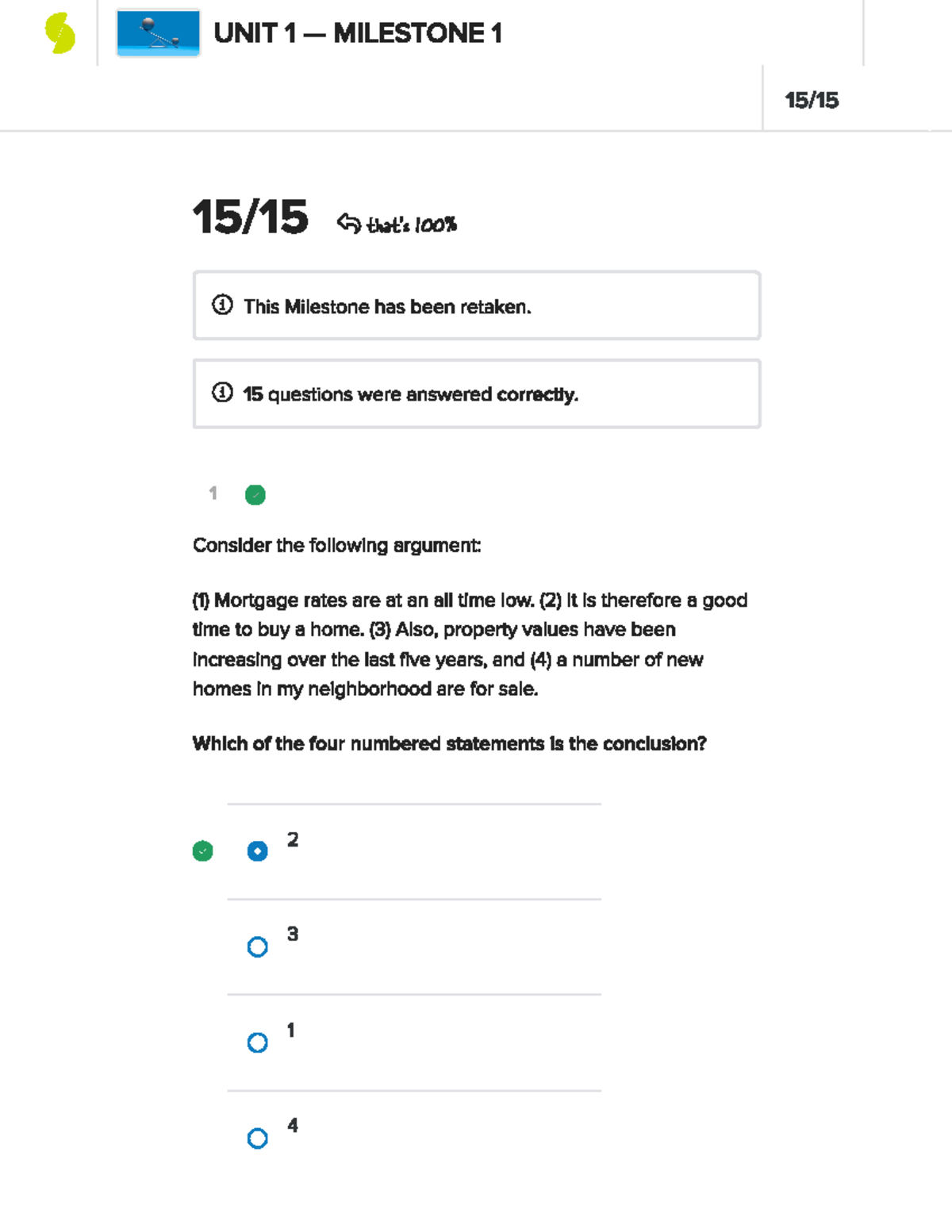Choose radio option labeled 1
952x1232 pixels.
[x=258, y=1042]
